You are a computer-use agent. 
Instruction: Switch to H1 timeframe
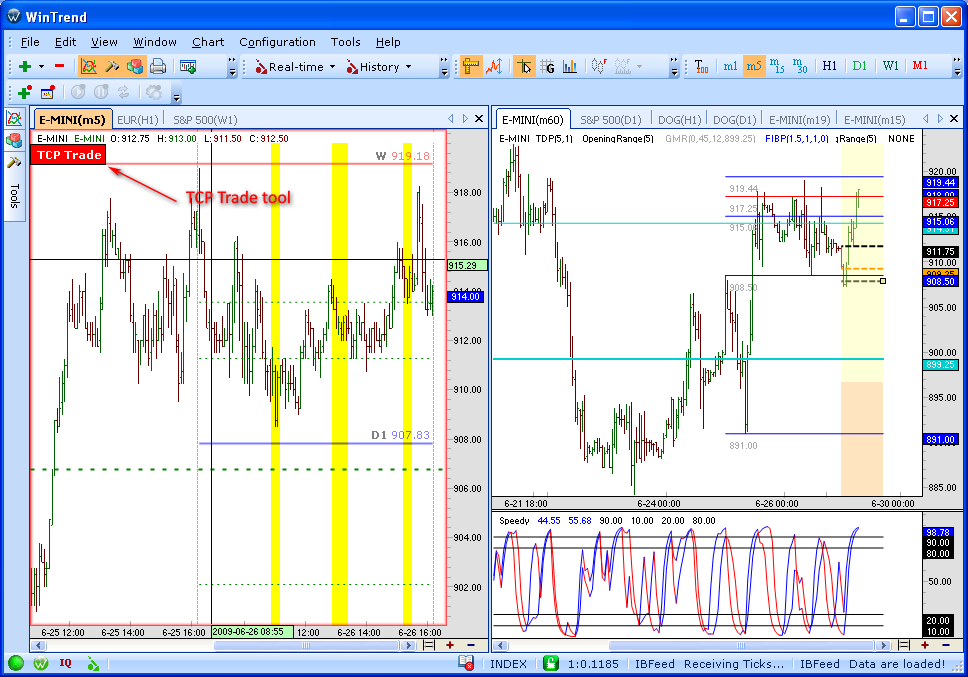point(830,65)
